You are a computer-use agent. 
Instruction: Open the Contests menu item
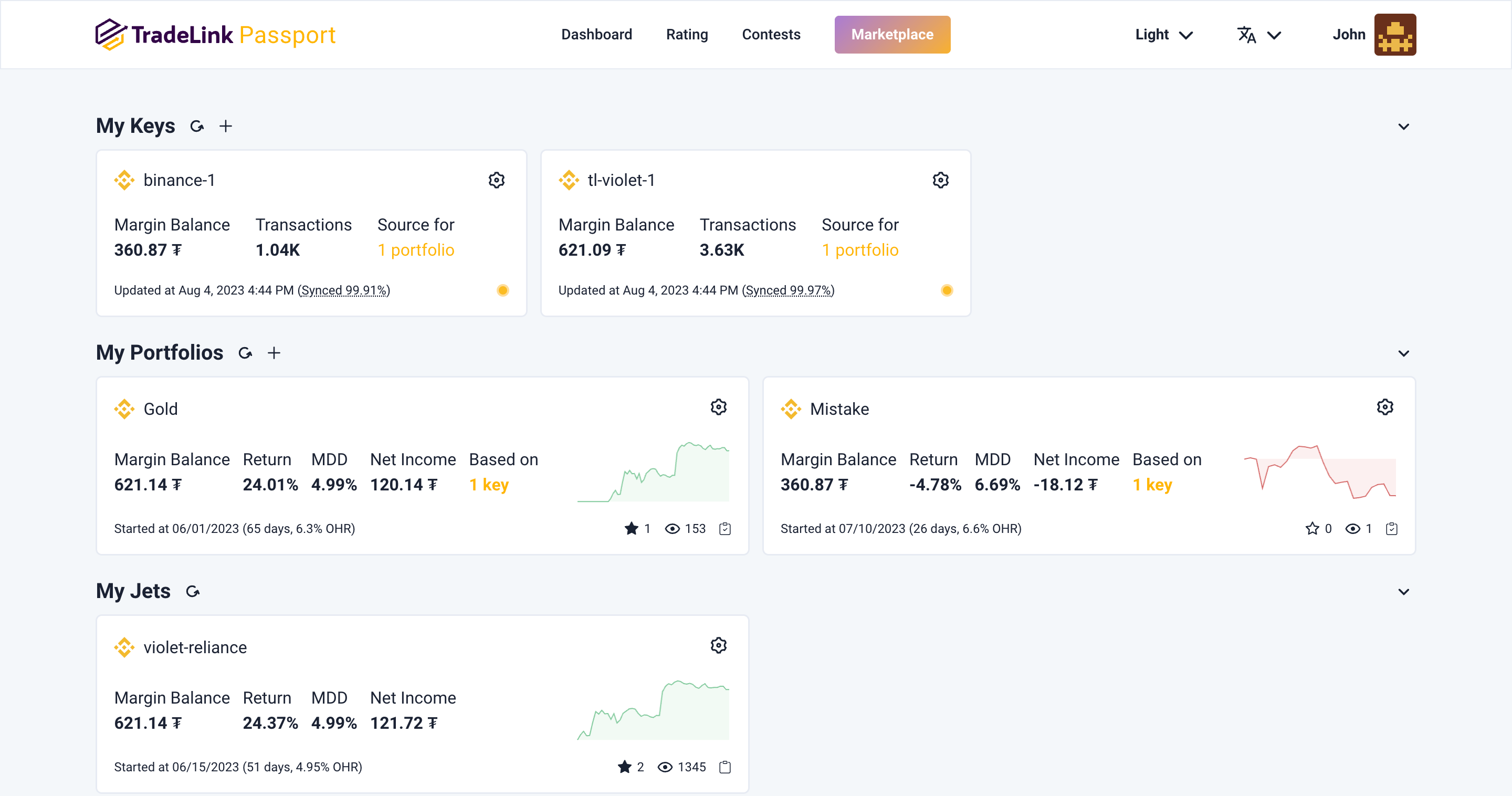(x=771, y=35)
